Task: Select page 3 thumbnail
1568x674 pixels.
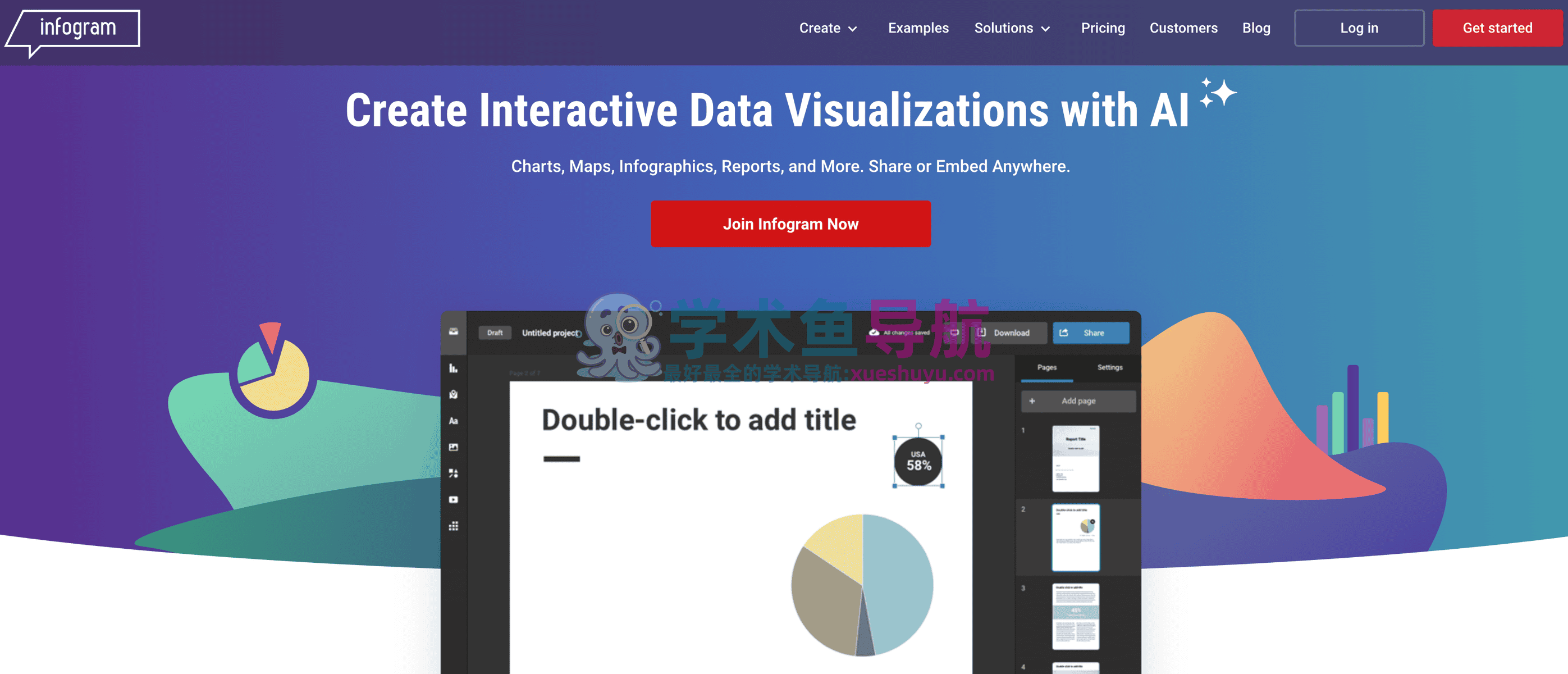Action: [x=1075, y=616]
